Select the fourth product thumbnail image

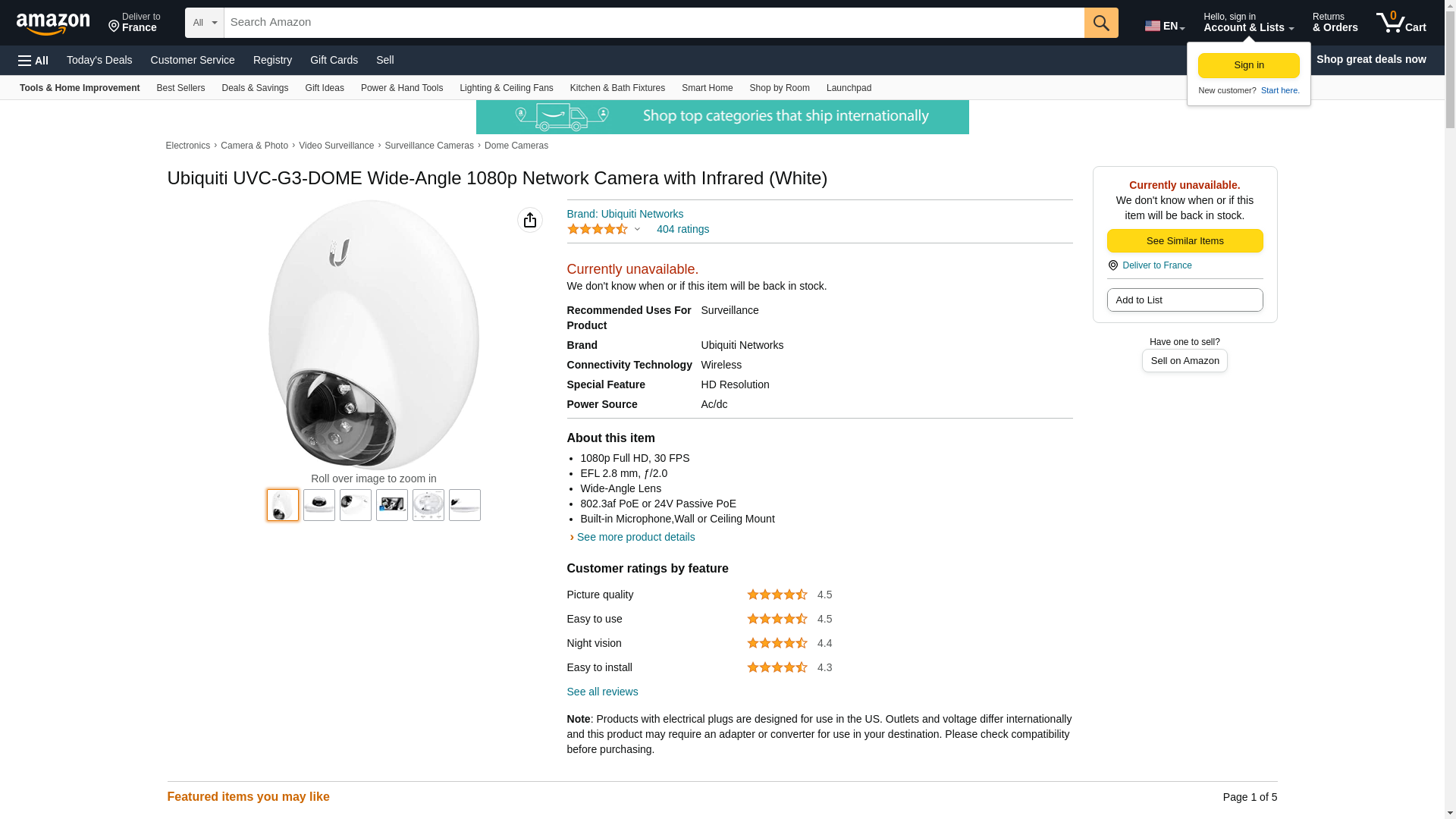pyautogui.click(x=391, y=505)
